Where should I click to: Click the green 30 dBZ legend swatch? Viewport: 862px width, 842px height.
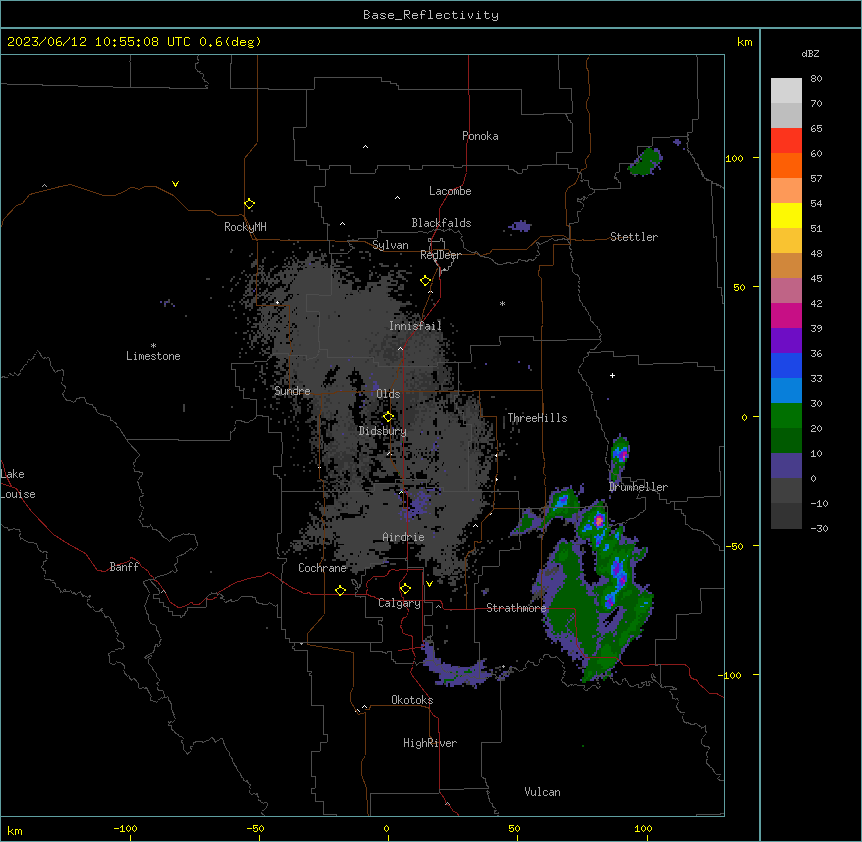click(x=786, y=416)
